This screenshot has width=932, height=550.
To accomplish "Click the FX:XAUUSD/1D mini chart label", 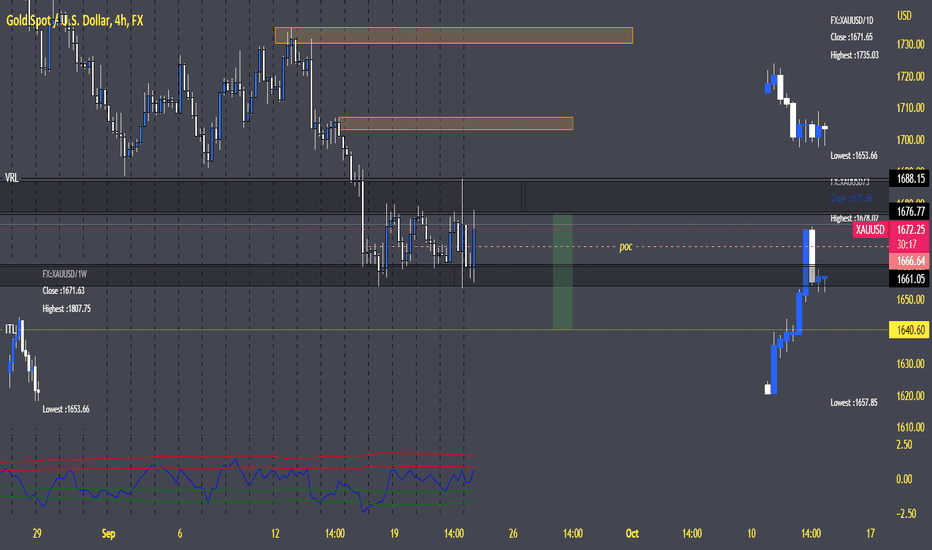I will pyautogui.click(x=852, y=21).
